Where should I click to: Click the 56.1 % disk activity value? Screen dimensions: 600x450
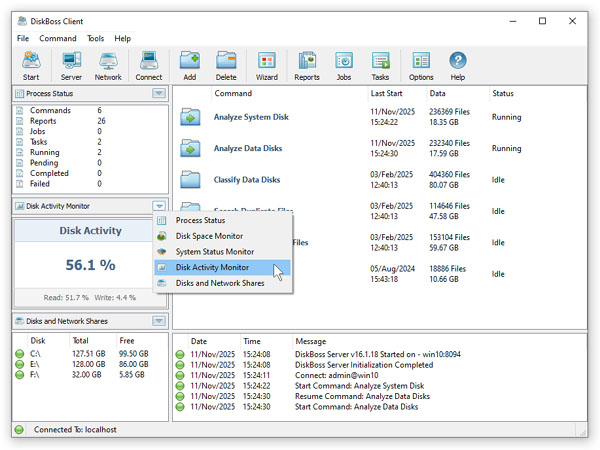(x=90, y=265)
